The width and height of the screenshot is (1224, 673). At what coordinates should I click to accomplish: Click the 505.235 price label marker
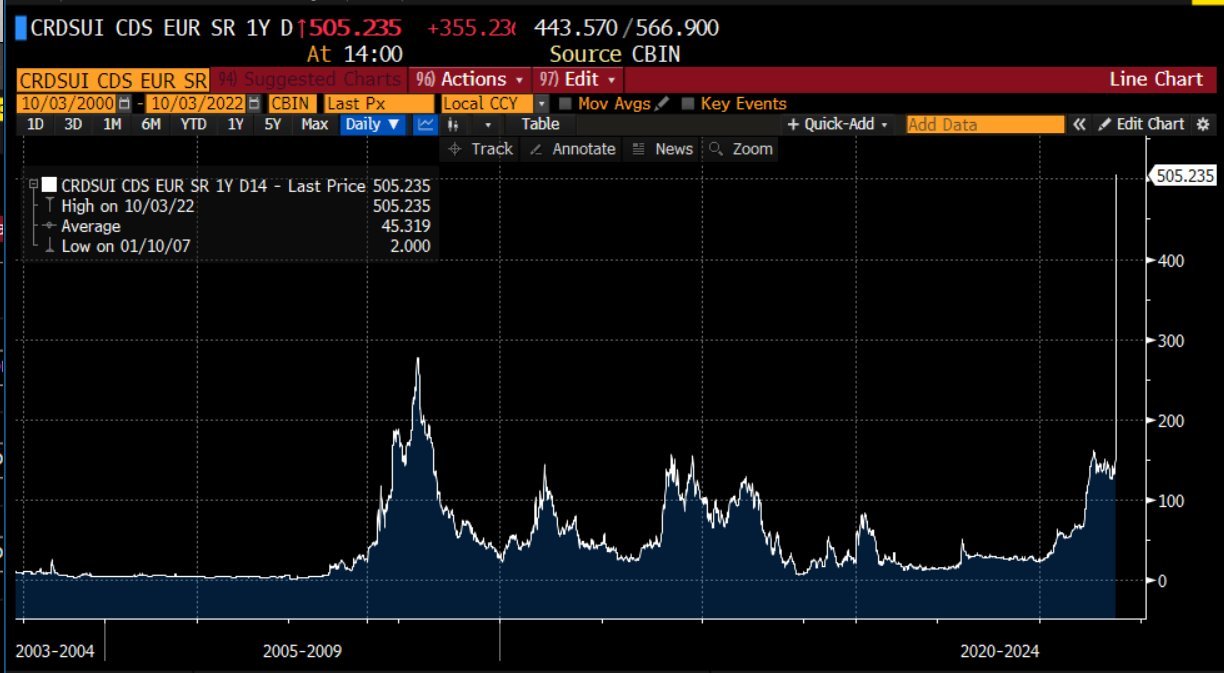pyautogui.click(x=1183, y=175)
